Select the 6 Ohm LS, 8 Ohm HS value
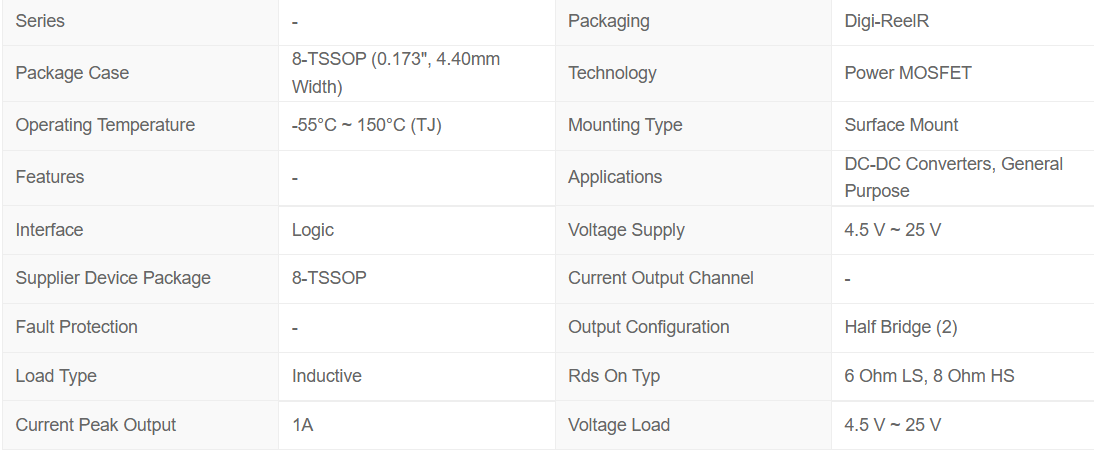 (929, 375)
